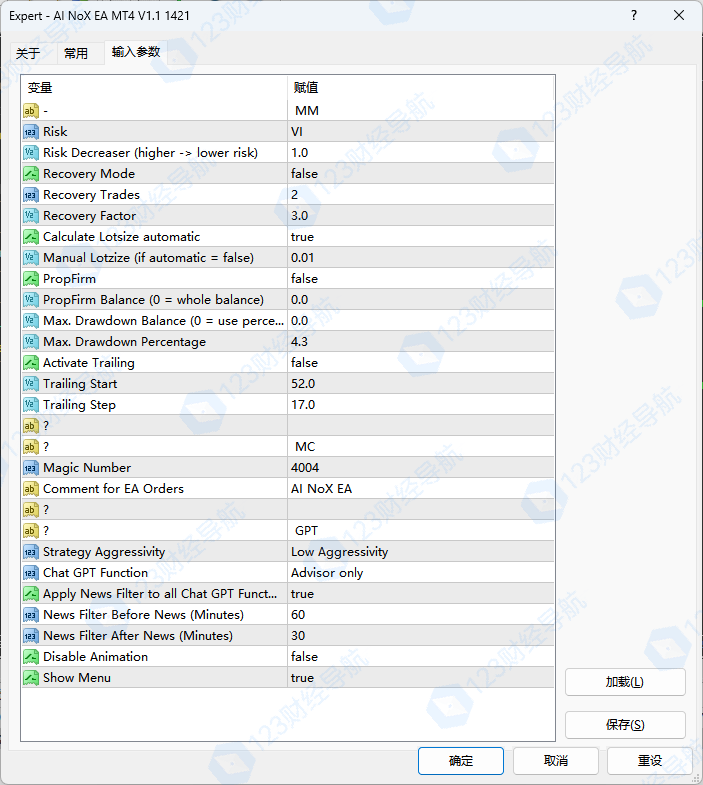Toggle Activate Trailing false value
The width and height of the screenshot is (703, 785).
(421, 363)
